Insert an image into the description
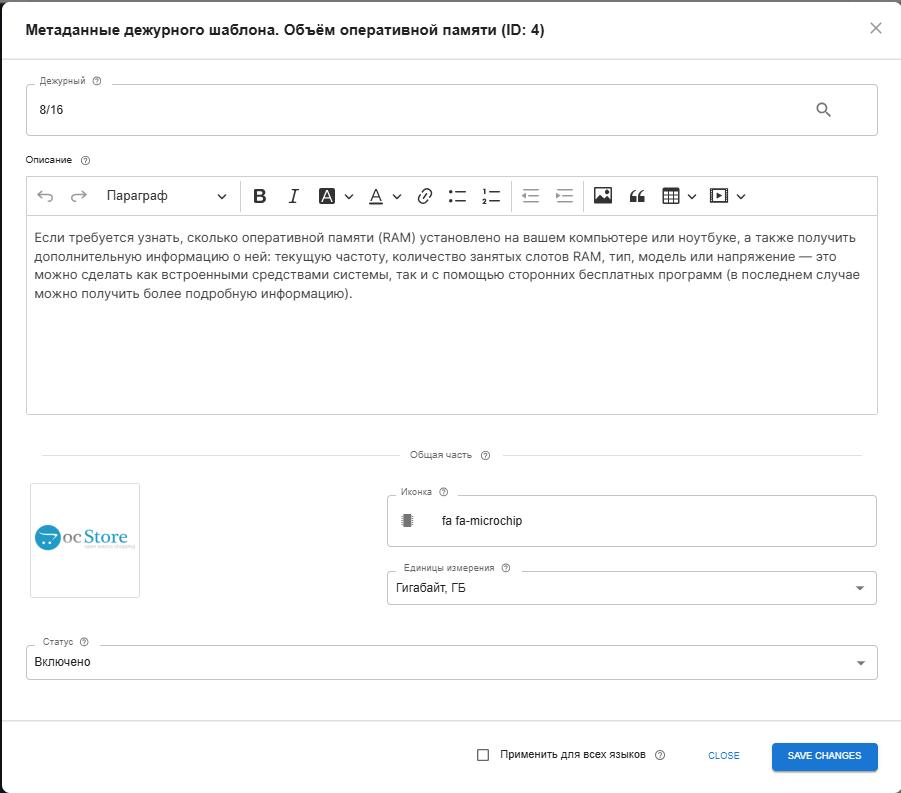Screen dimensions: 901x793 click(x=602, y=196)
